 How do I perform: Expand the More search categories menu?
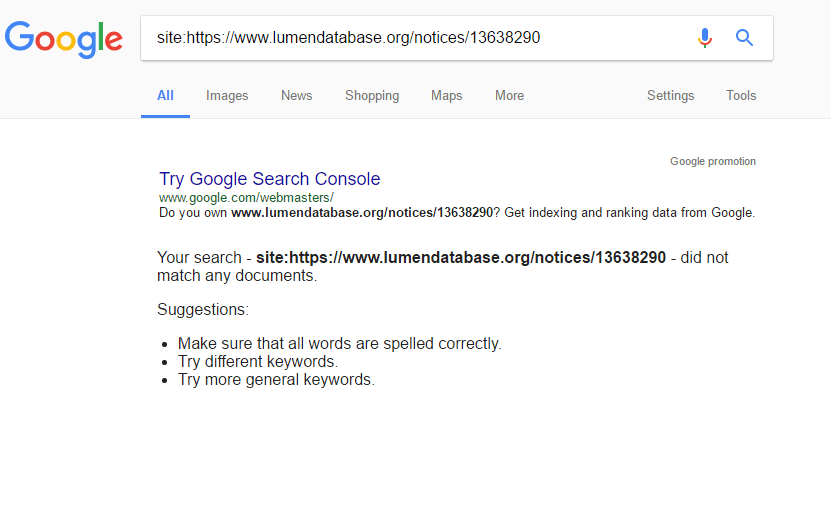coord(509,95)
